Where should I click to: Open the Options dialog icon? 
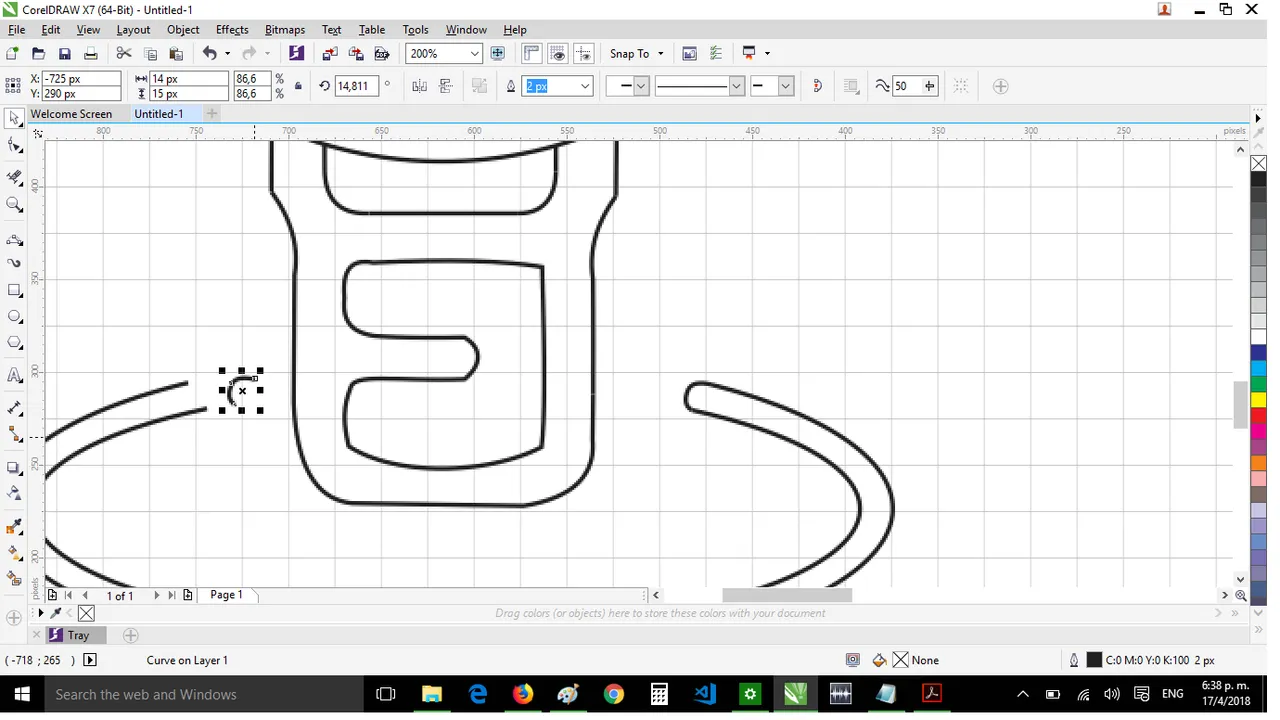(x=716, y=54)
